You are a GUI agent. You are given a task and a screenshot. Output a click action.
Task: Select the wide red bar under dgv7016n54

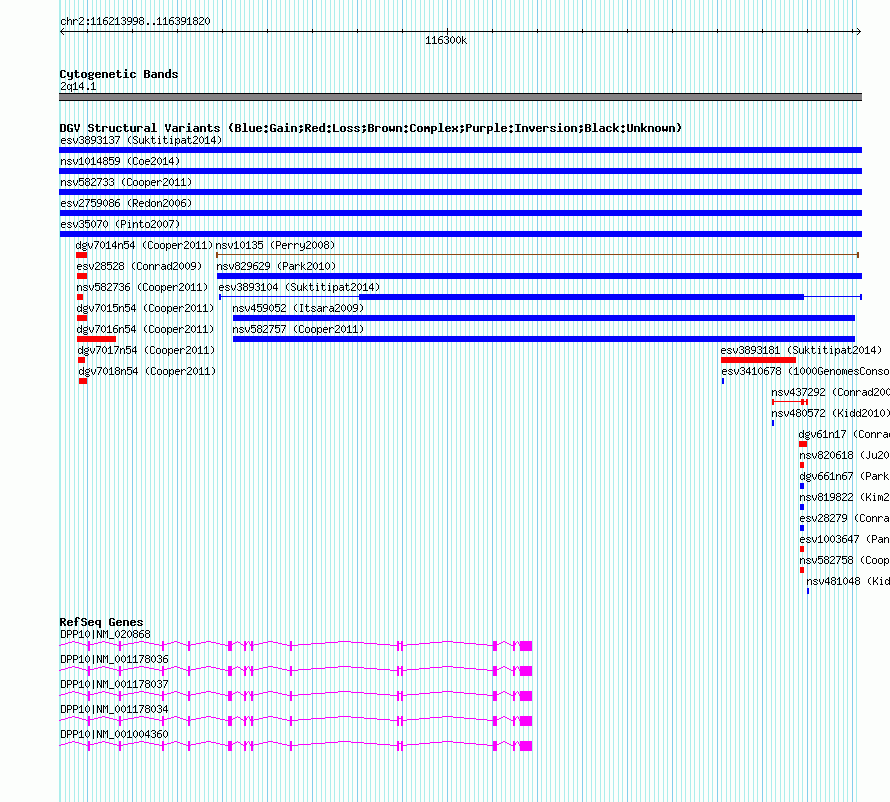[x=96, y=339]
